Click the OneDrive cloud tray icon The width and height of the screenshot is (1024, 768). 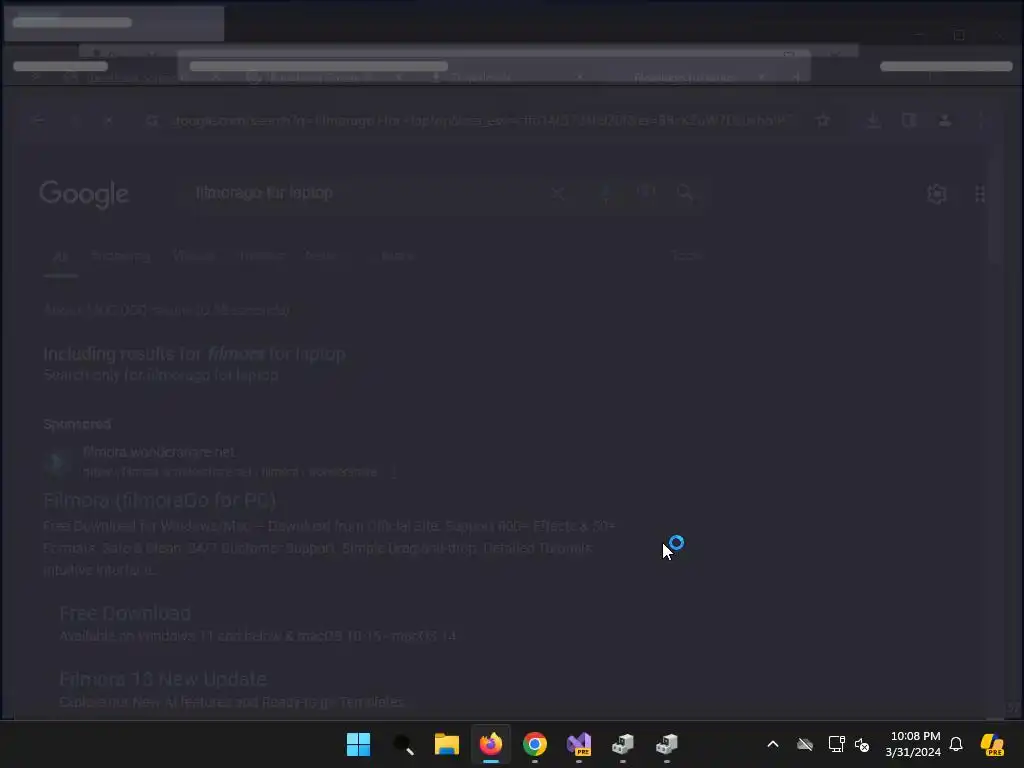coord(805,744)
